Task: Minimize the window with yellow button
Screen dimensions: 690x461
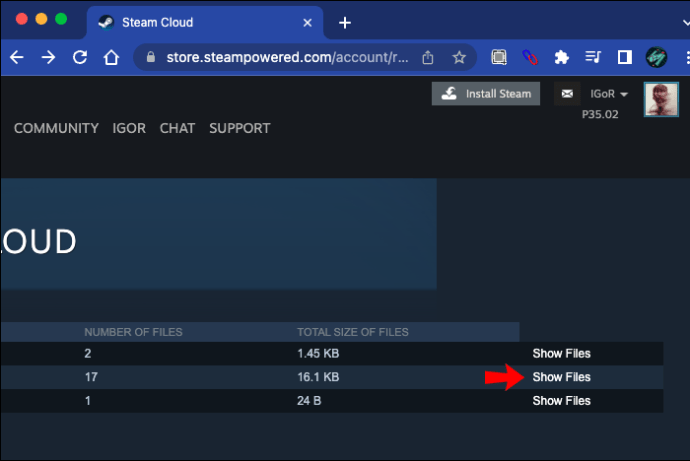Action: [x=41, y=19]
